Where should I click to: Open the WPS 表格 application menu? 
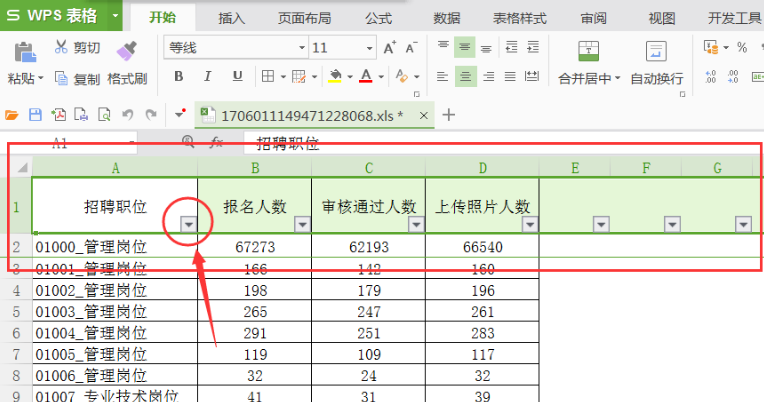54,16
